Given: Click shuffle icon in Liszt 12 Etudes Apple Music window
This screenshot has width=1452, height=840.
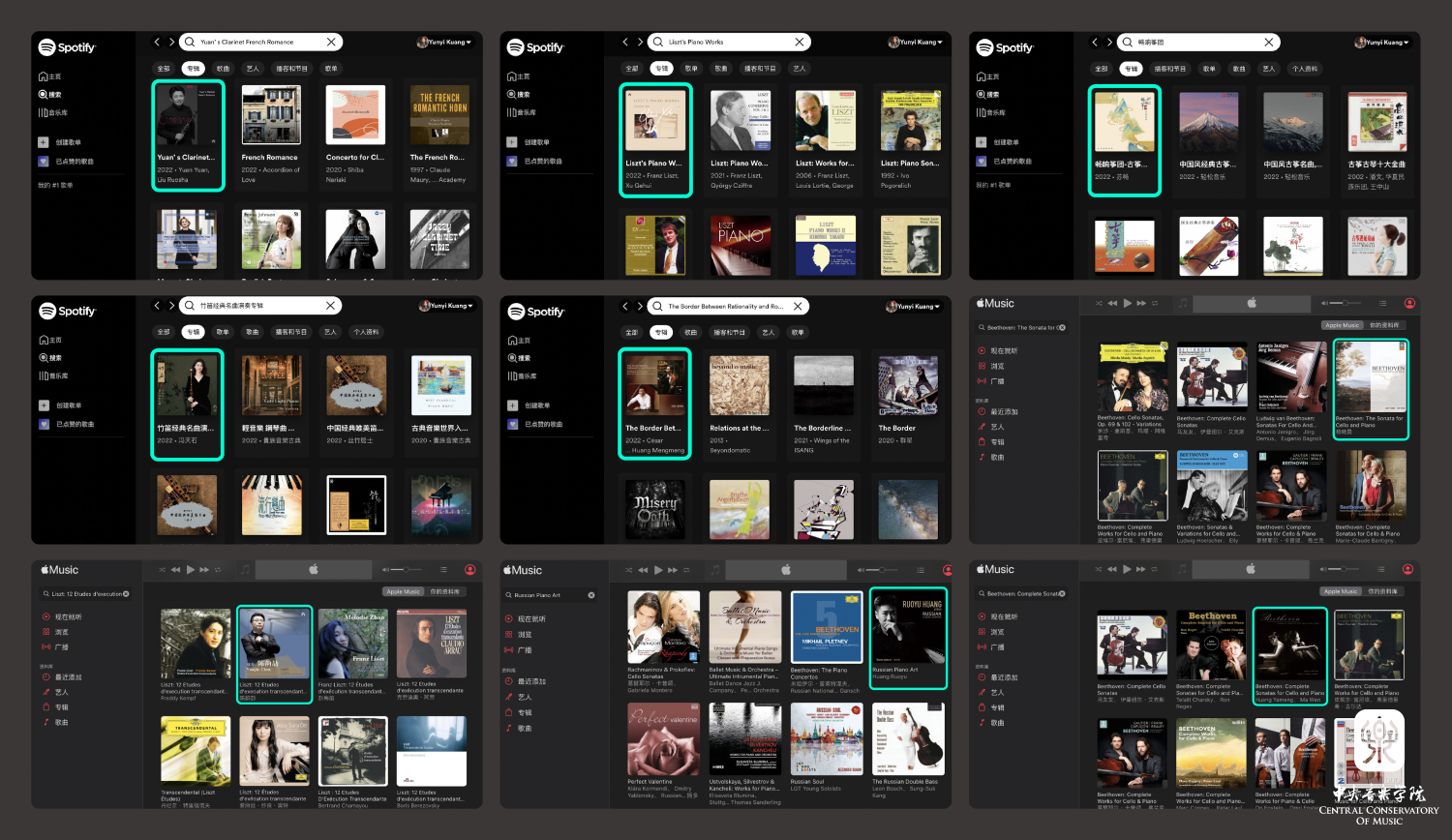Looking at the screenshot, I should 162,570.
